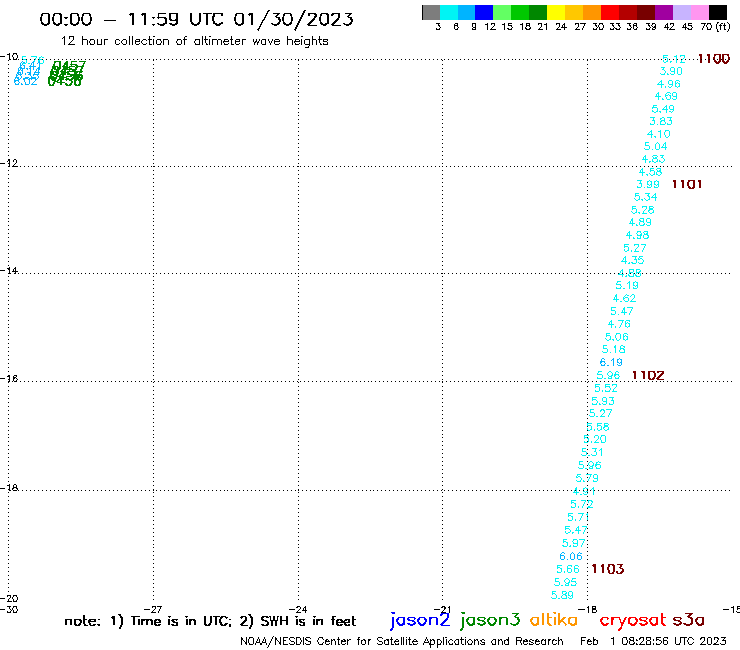Click the value '4.10'
The image size is (740, 650).
658,134
